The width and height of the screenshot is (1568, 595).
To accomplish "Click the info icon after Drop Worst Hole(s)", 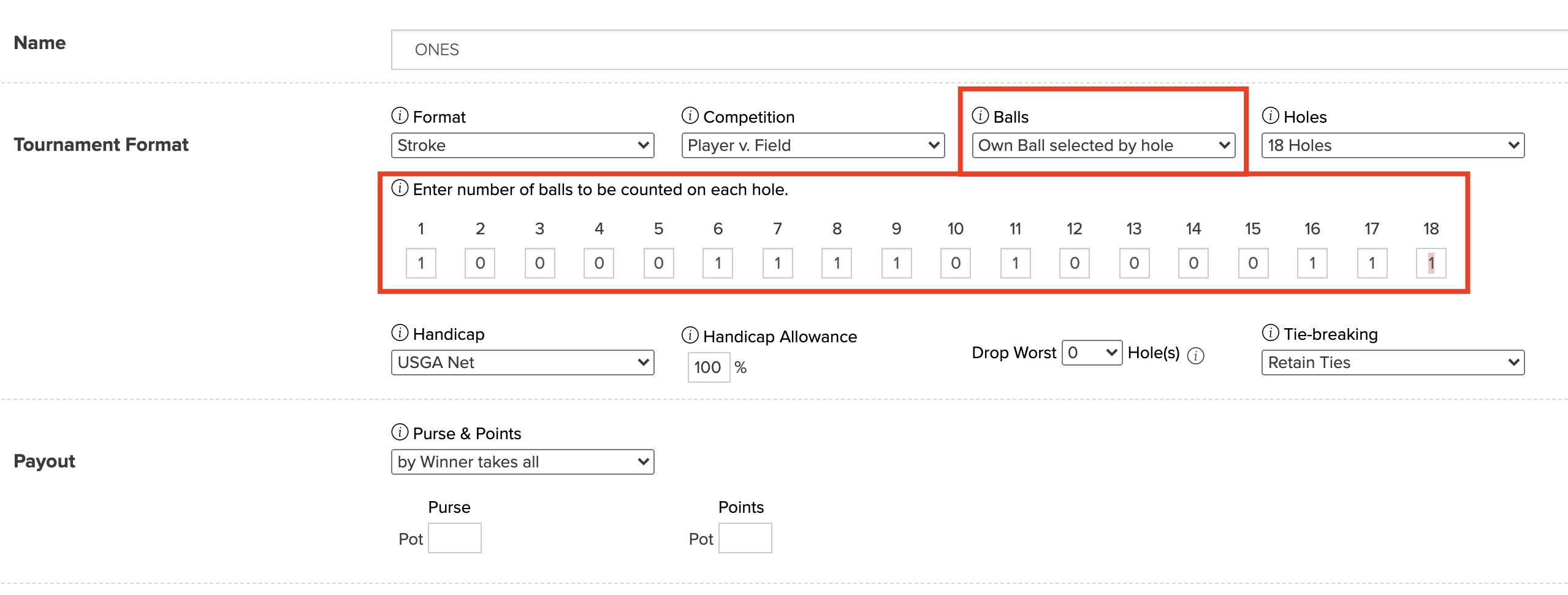I will [x=1196, y=355].
